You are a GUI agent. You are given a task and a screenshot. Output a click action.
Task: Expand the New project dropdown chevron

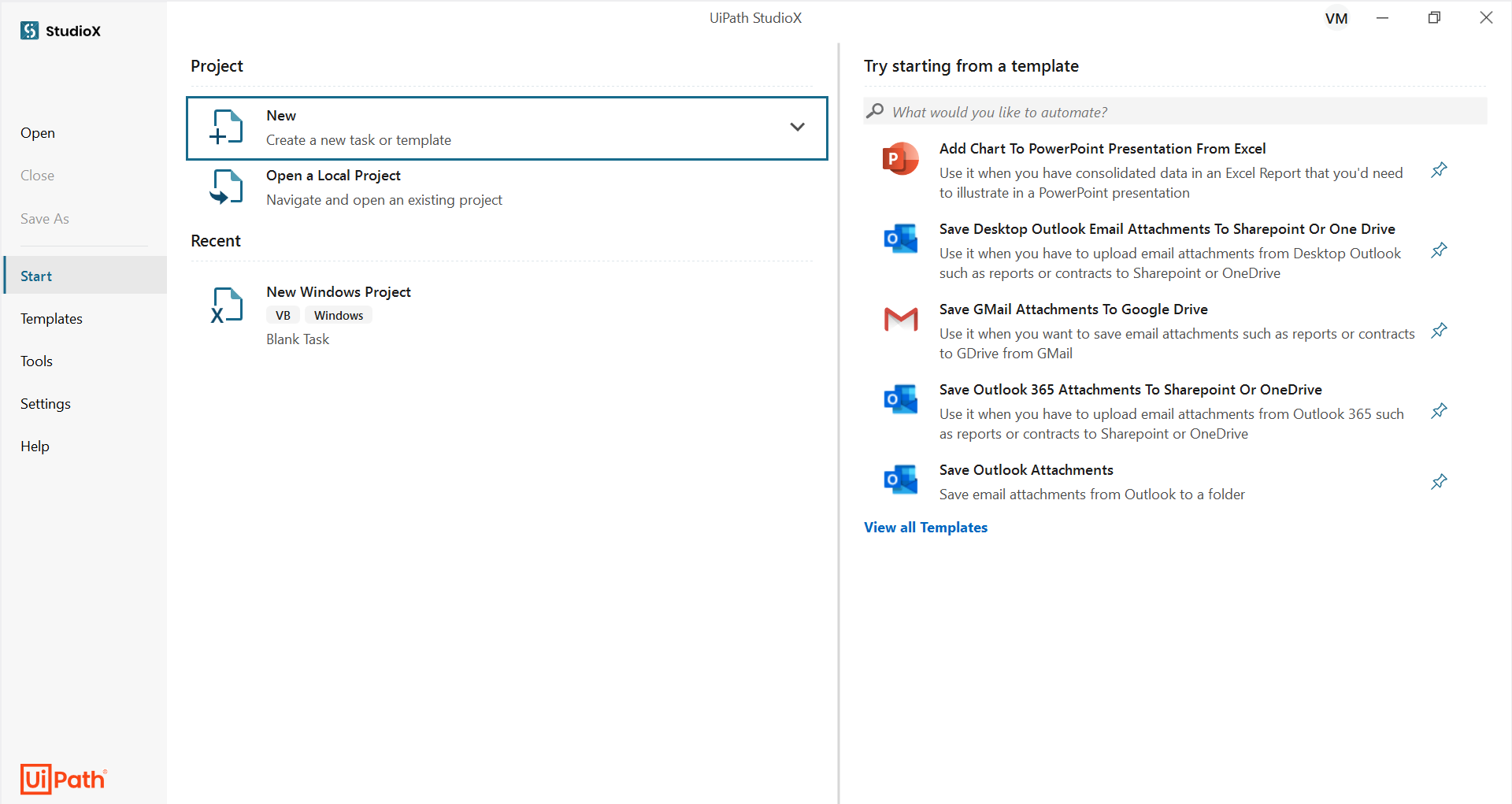click(x=797, y=128)
